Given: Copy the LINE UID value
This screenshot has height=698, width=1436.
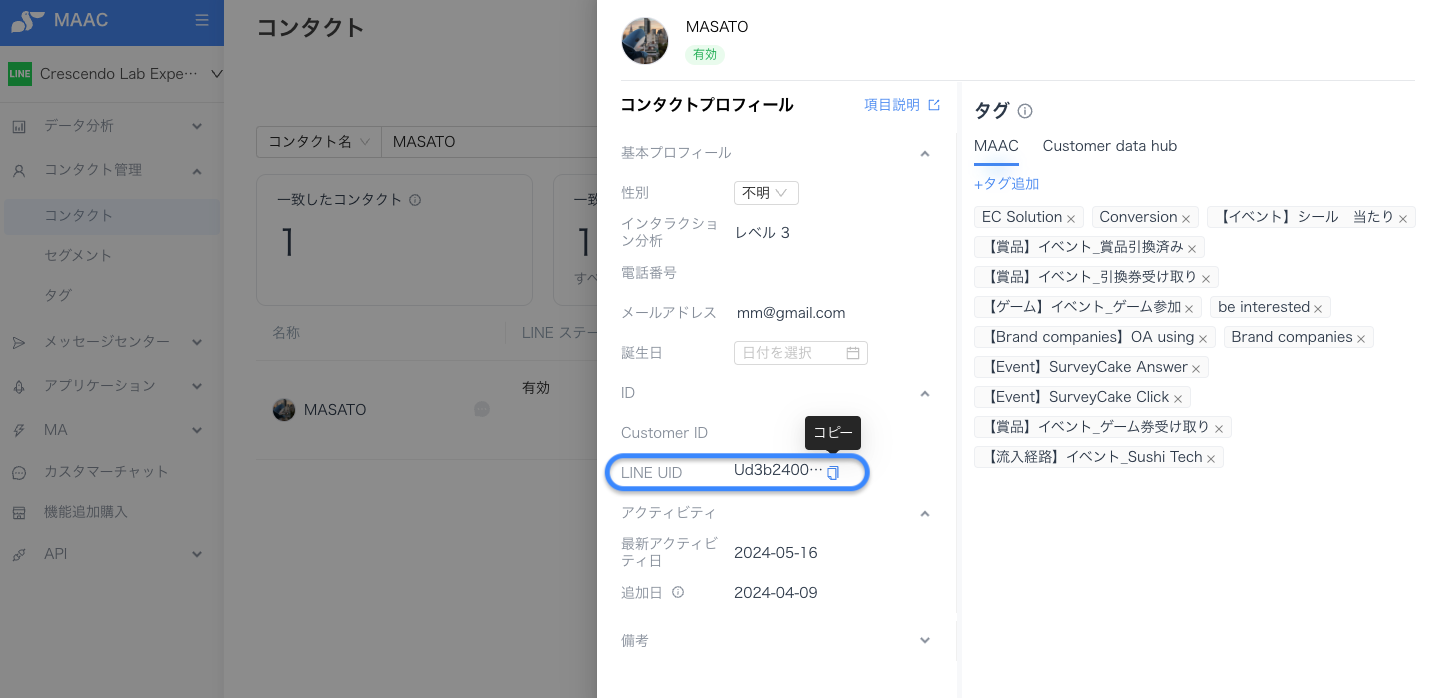Looking at the screenshot, I should click(833, 472).
